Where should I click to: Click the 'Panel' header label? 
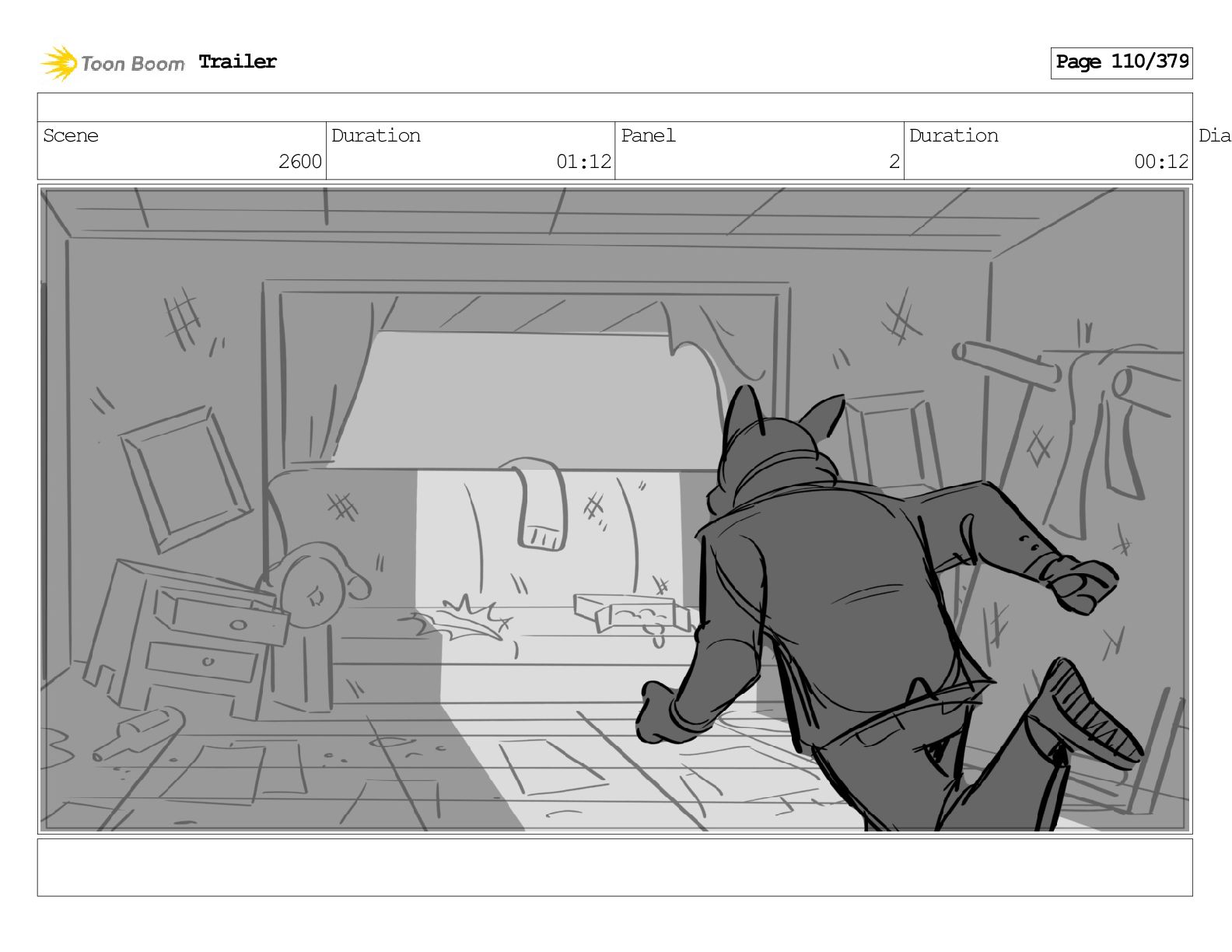648,135
